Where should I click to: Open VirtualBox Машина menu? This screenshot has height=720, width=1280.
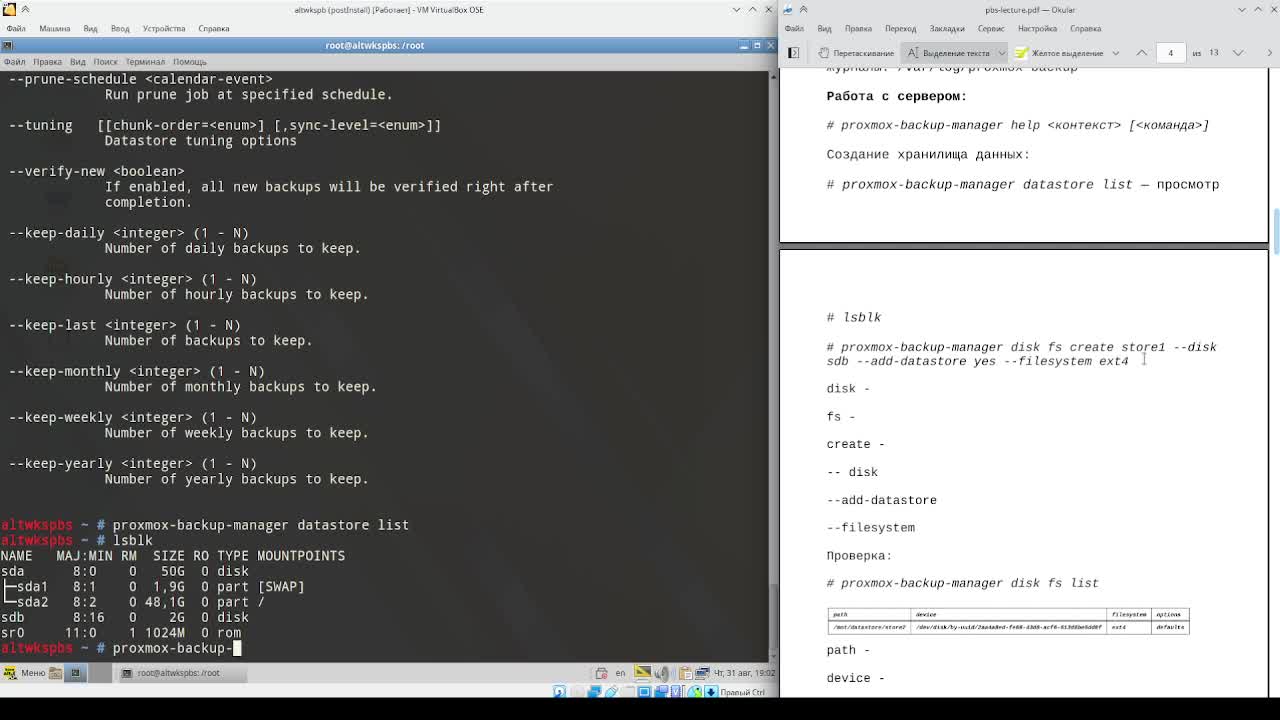click(55, 28)
